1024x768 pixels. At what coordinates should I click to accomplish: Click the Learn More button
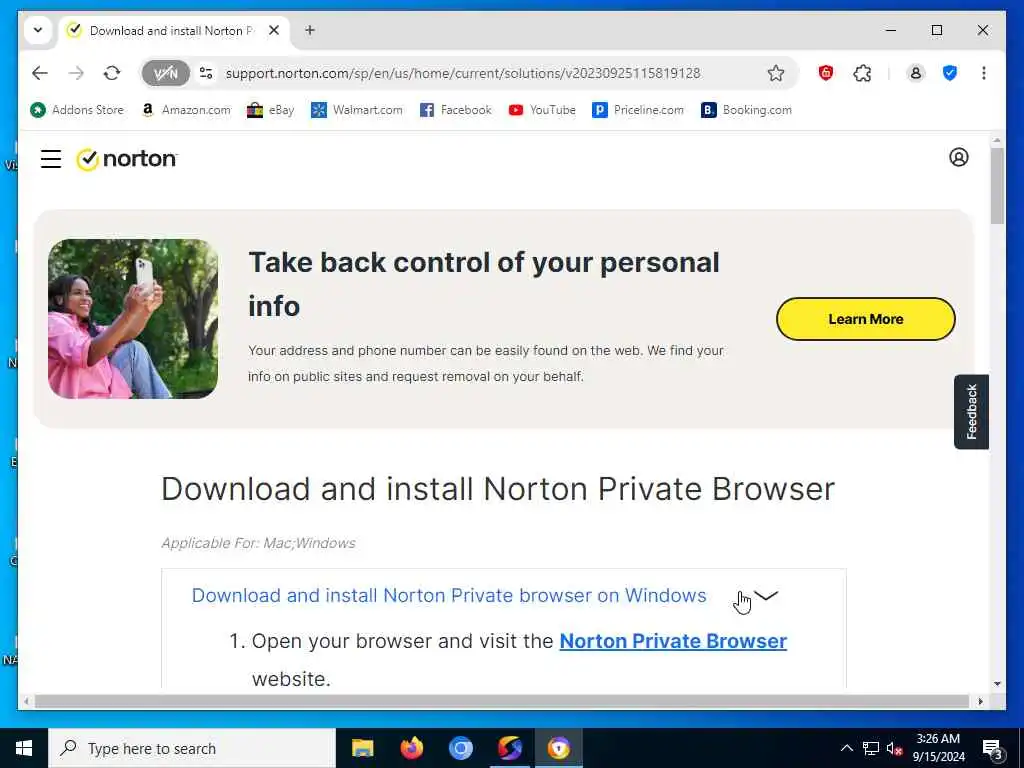[x=865, y=319]
